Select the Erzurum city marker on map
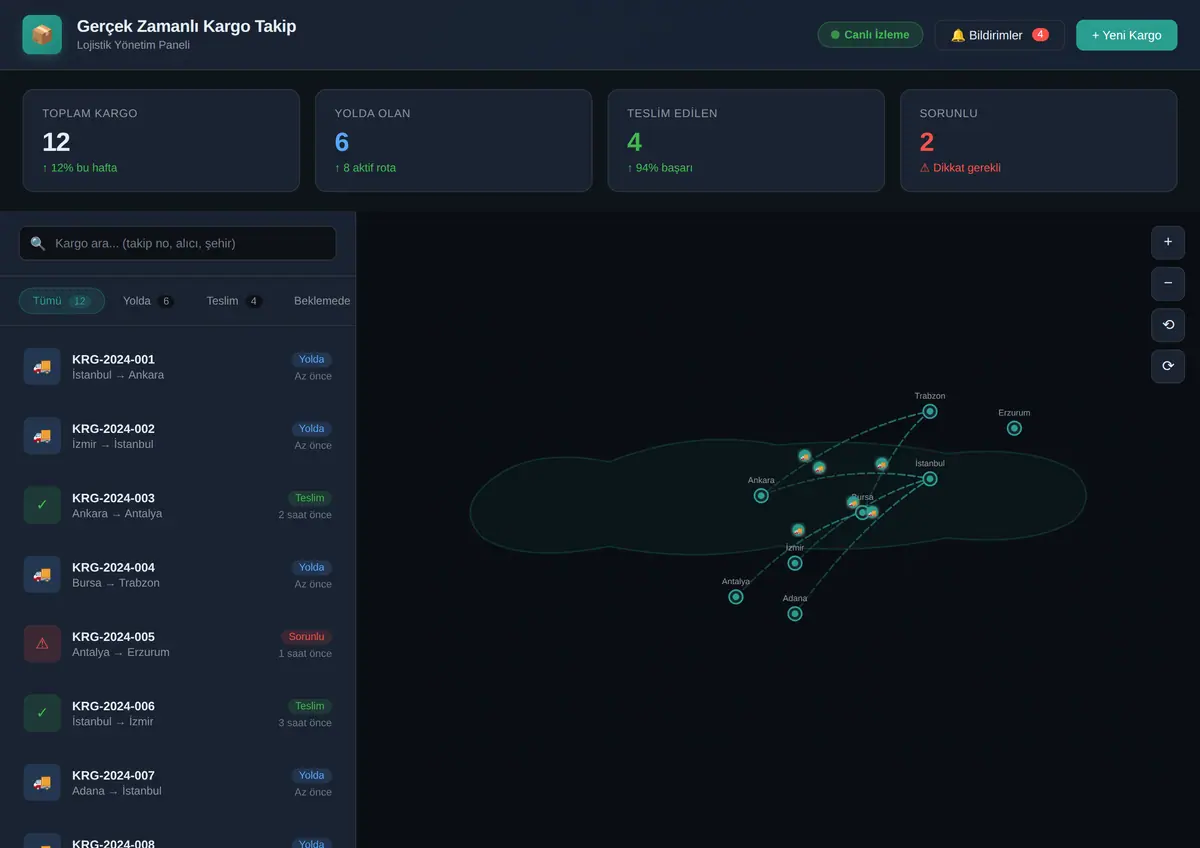This screenshot has height=848, width=1200. pos(1014,428)
